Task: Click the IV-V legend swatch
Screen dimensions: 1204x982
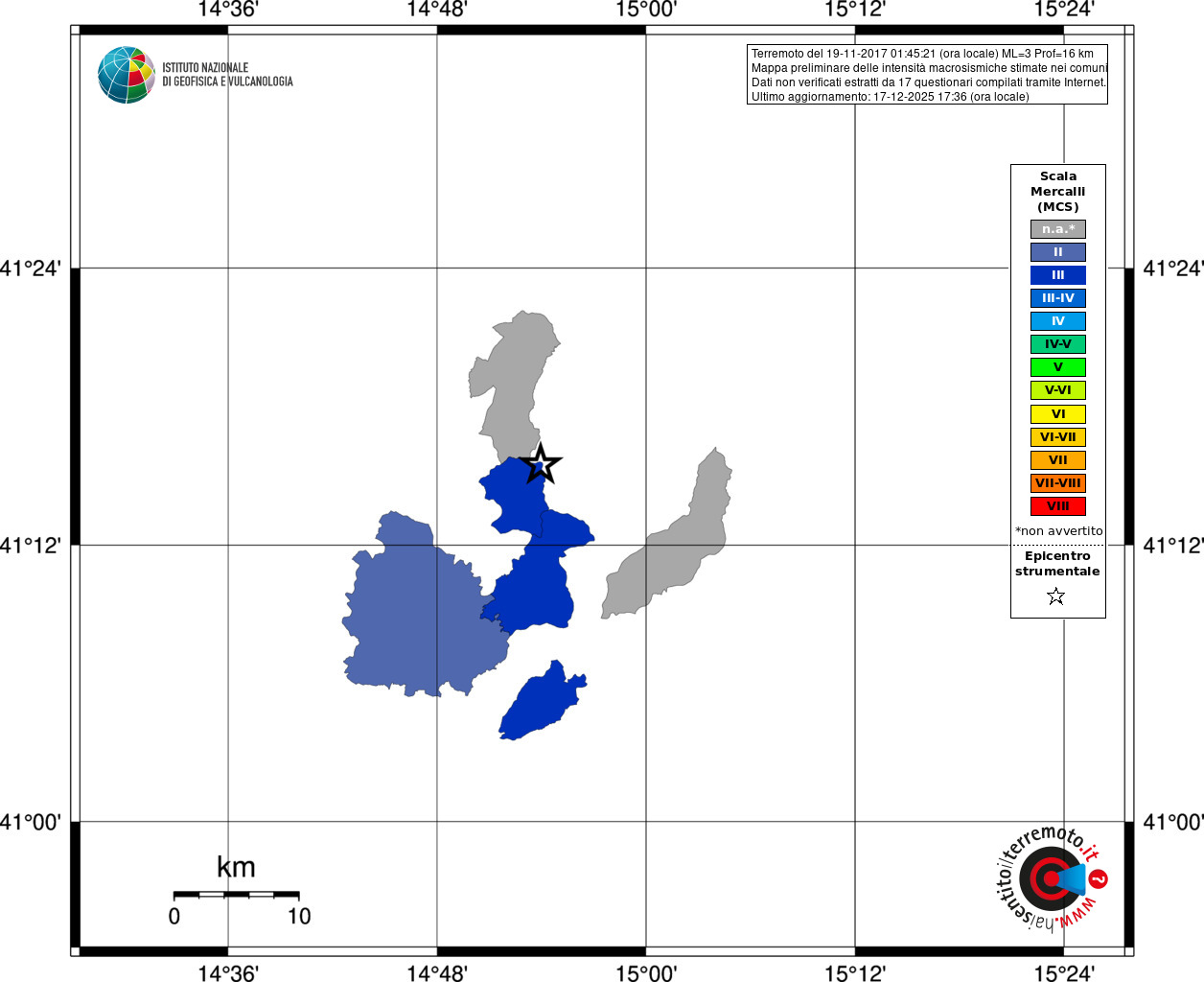Action: (1058, 344)
